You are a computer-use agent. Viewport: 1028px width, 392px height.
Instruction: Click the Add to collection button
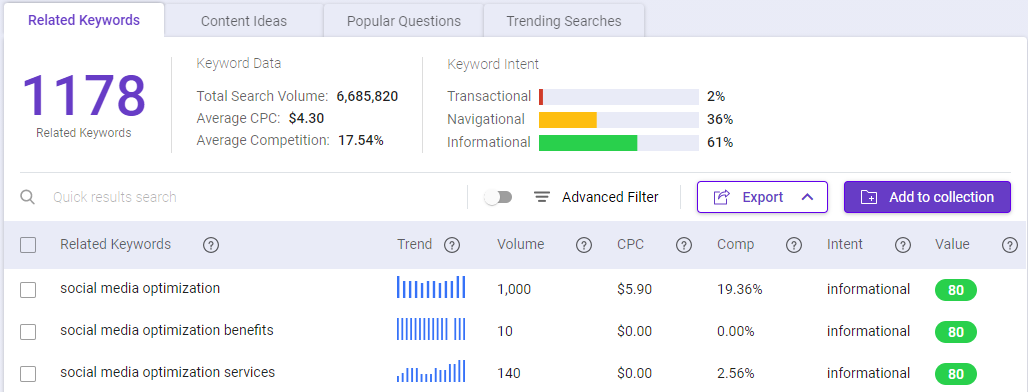[x=927, y=197]
